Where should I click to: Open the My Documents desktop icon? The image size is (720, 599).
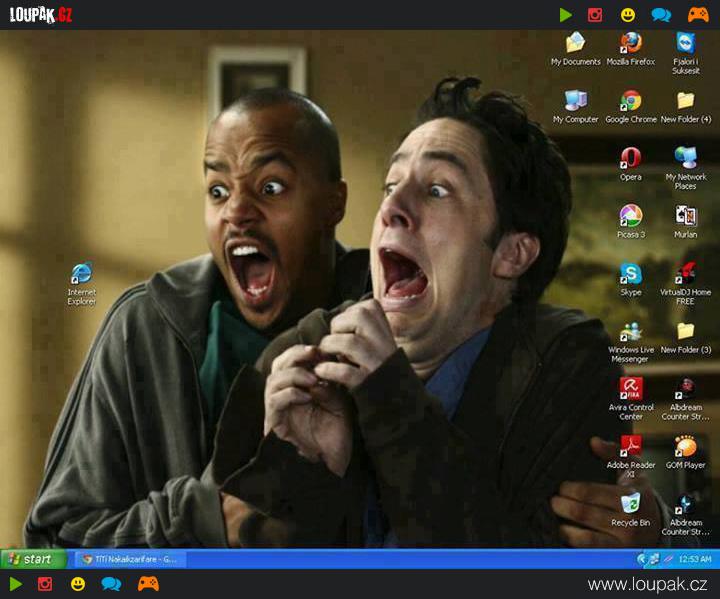575,49
